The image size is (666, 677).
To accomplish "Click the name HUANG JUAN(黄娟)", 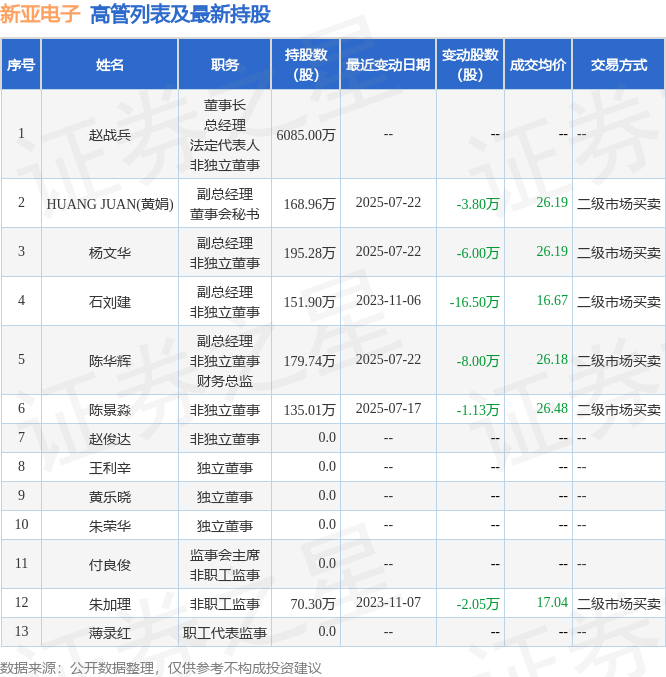I will point(110,204).
